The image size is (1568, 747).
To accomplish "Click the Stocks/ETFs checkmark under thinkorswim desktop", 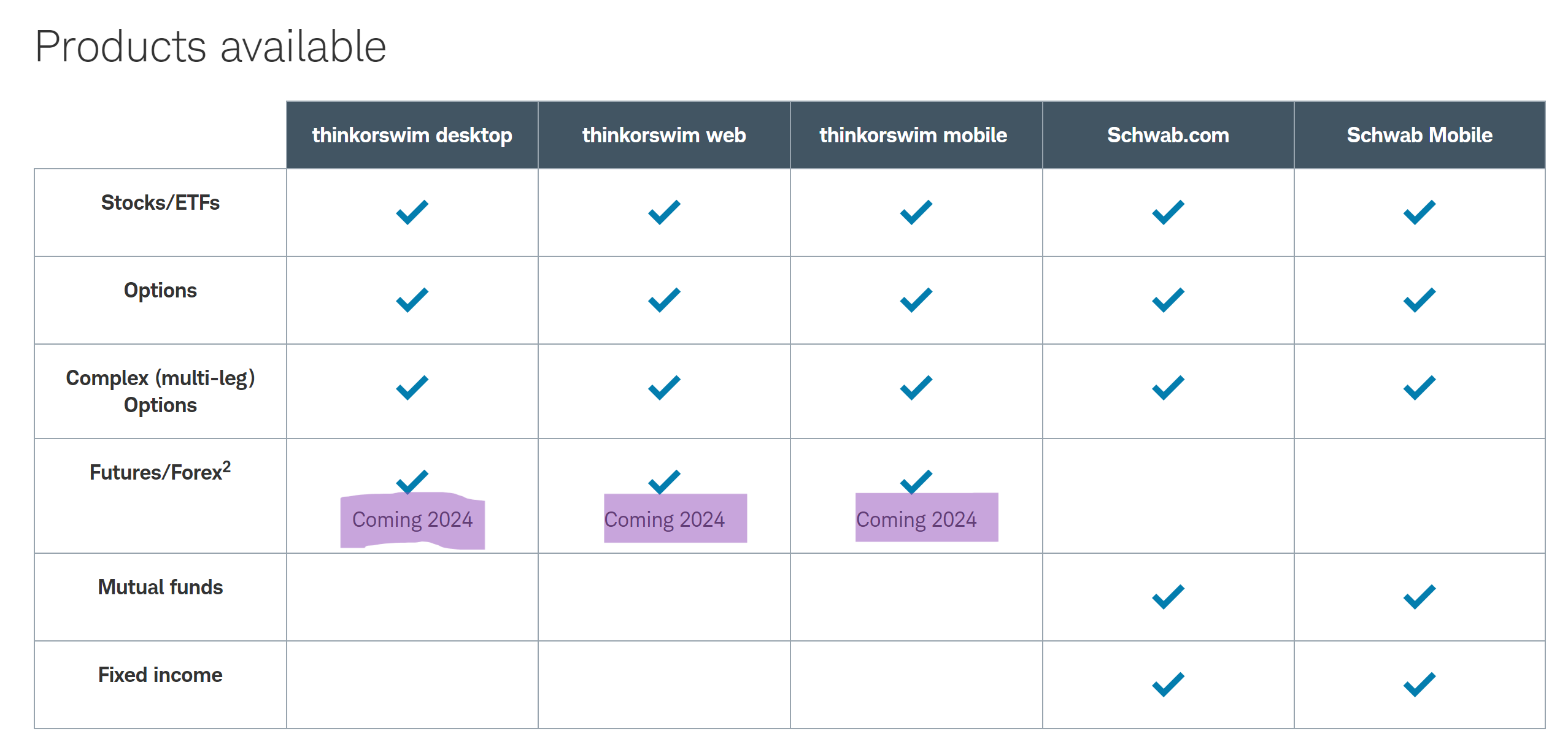I will pyautogui.click(x=412, y=212).
